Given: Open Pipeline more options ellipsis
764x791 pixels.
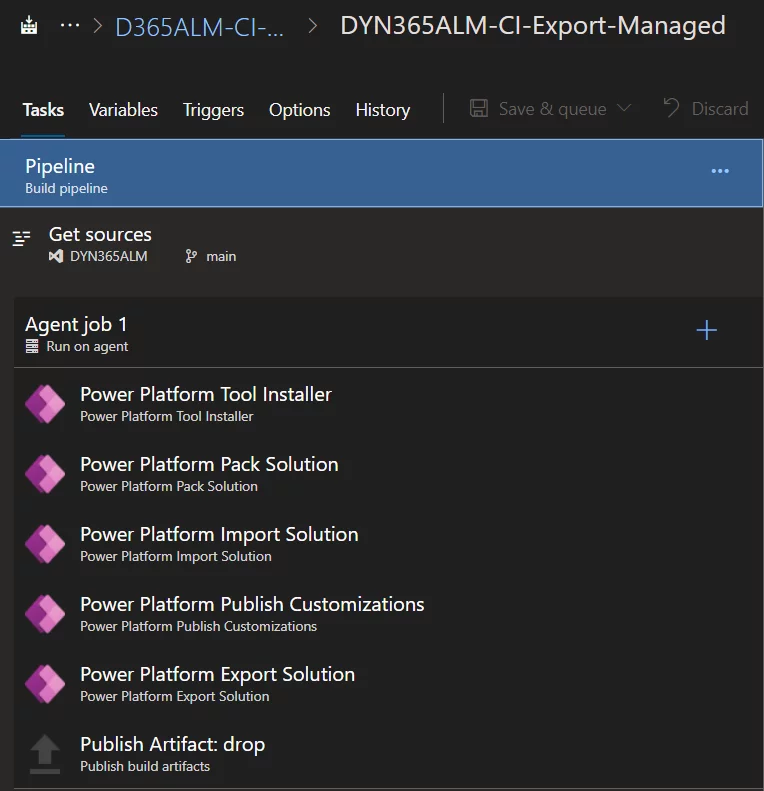Looking at the screenshot, I should [720, 171].
